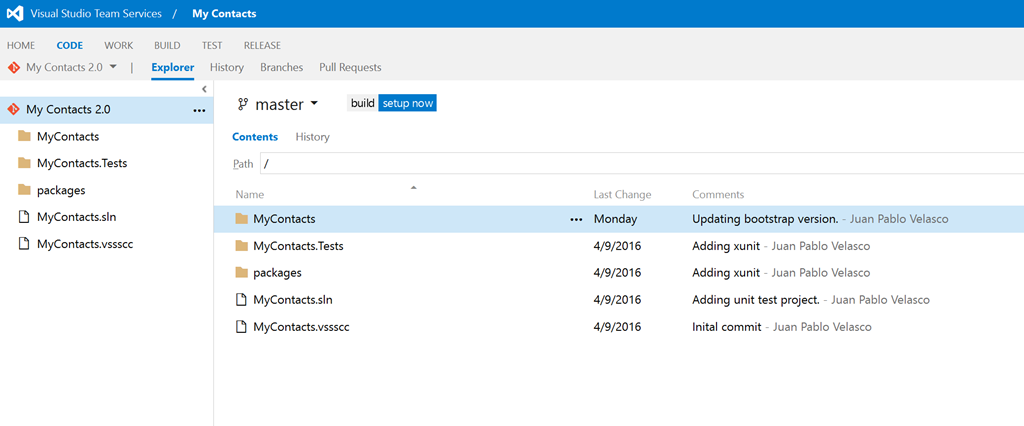Click the build badge label
Screen dimensions: 1024x426
point(362,104)
